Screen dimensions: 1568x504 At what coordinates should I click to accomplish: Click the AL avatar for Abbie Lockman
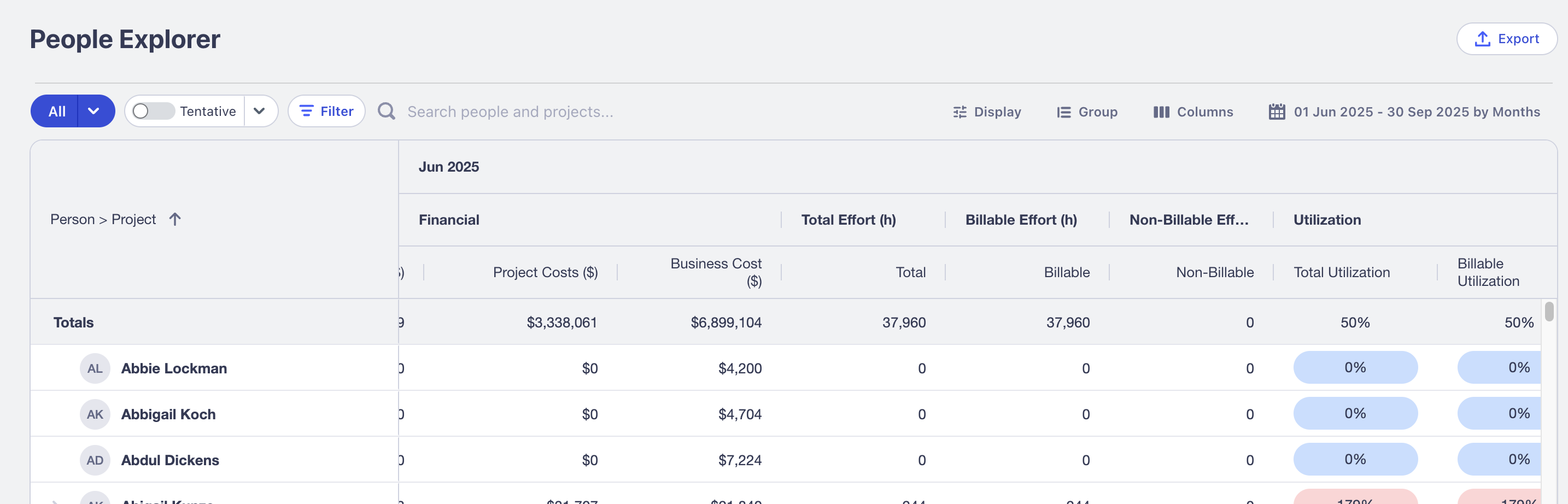tap(95, 368)
